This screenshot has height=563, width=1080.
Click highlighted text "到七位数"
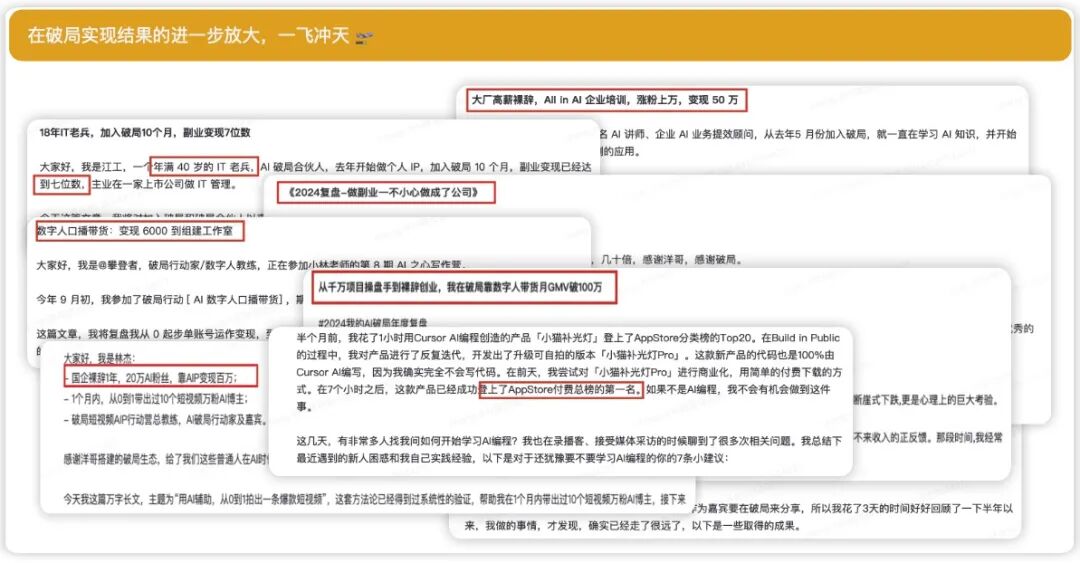tap(61, 184)
